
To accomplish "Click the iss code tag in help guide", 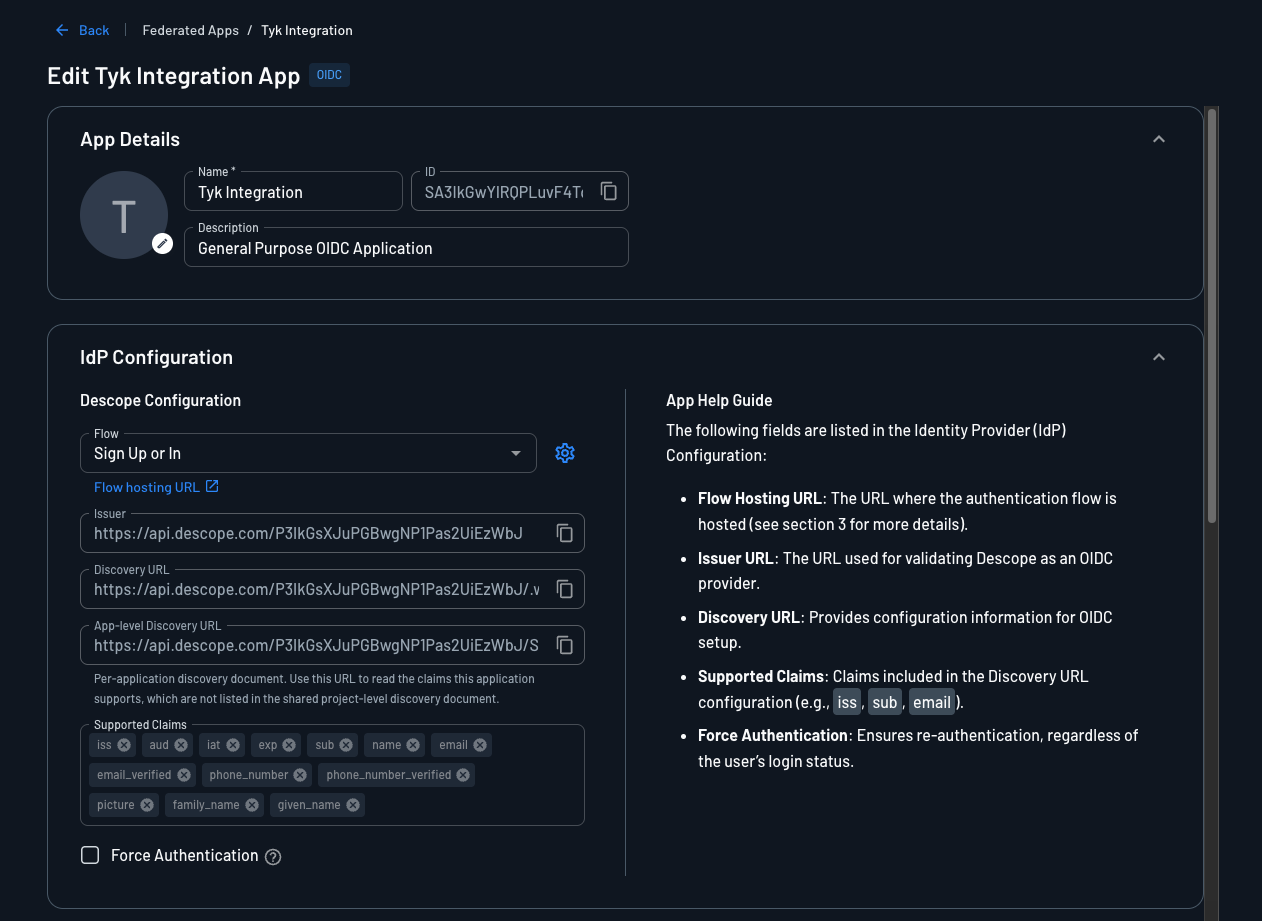I will coord(847,702).
